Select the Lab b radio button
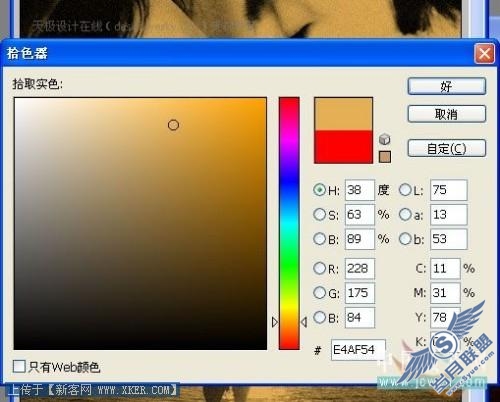The width and height of the screenshot is (500, 402). [x=405, y=239]
